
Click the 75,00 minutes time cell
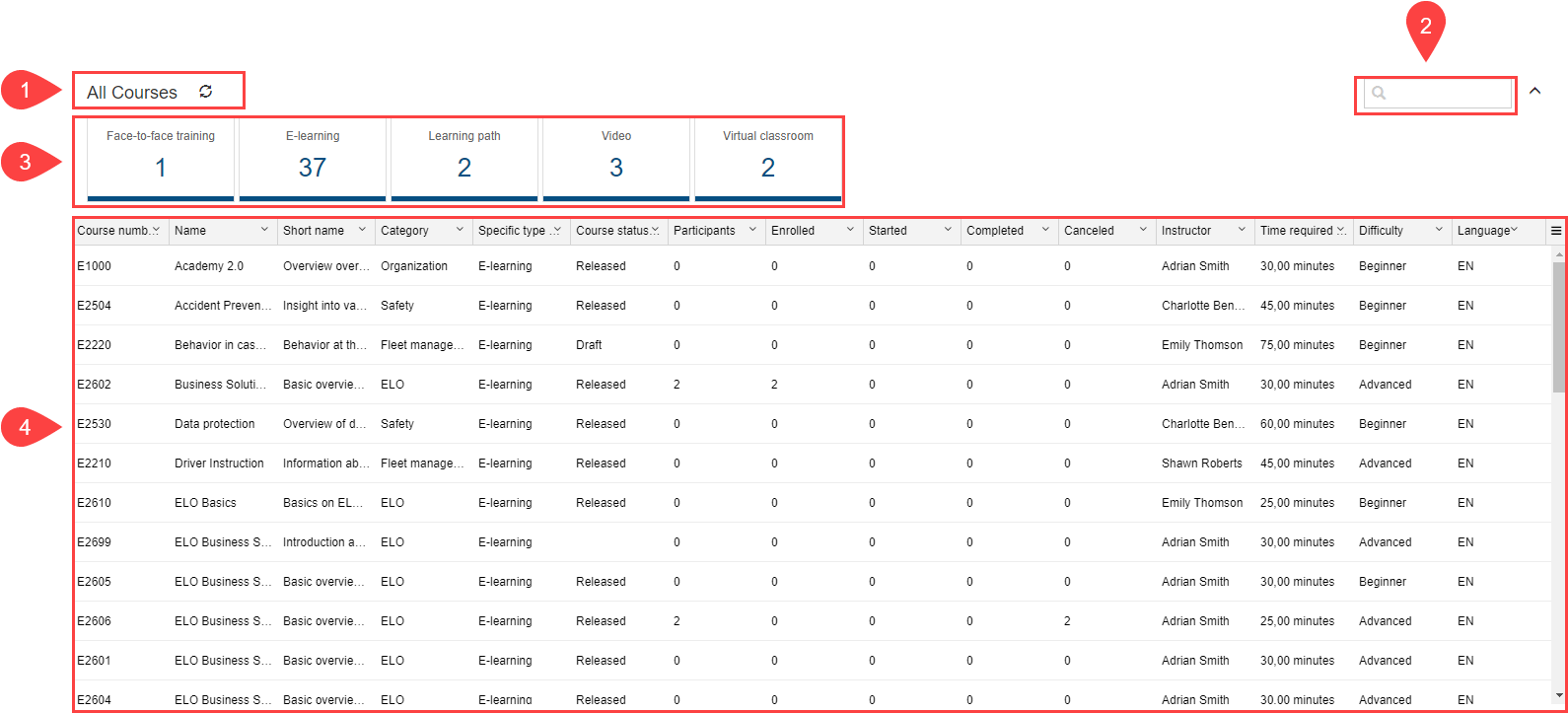(x=1298, y=345)
